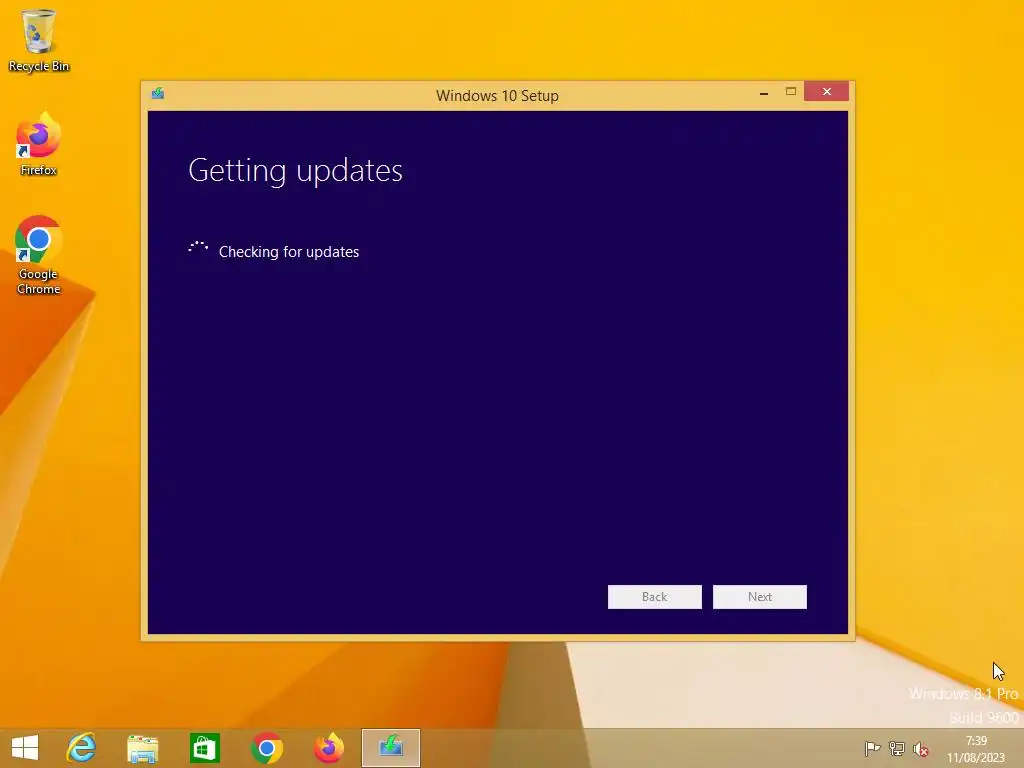Select the Firefox desktop shortcut
This screenshot has width=1024, height=768.
[39, 144]
